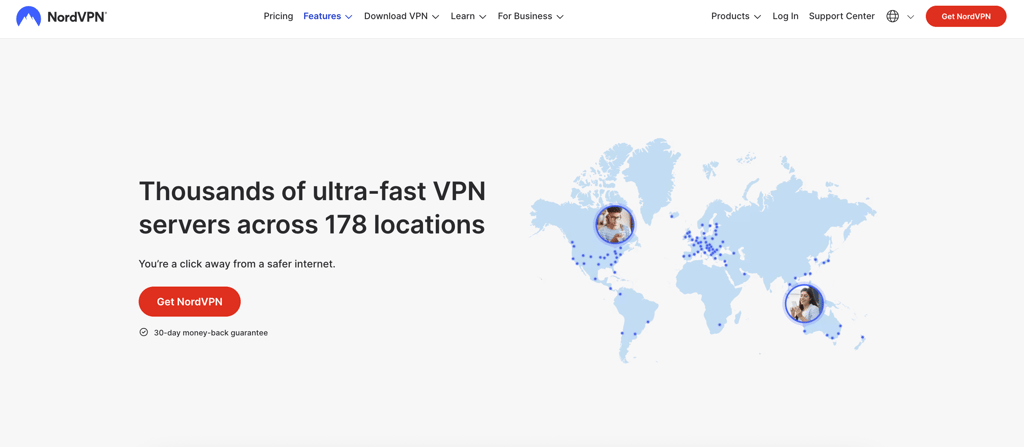Open the Learn menu

pos(468,16)
